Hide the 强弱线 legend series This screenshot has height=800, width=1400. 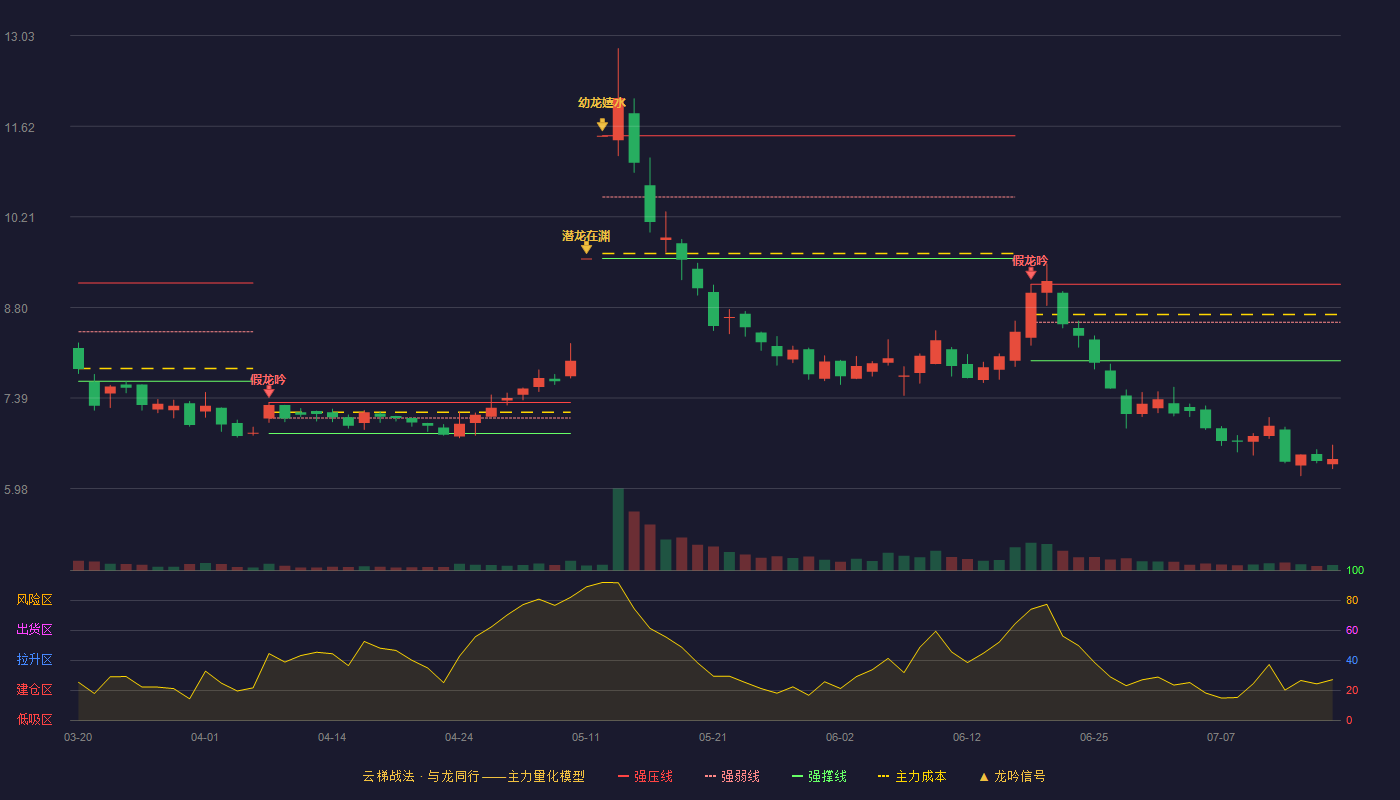click(x=732, y=776)
